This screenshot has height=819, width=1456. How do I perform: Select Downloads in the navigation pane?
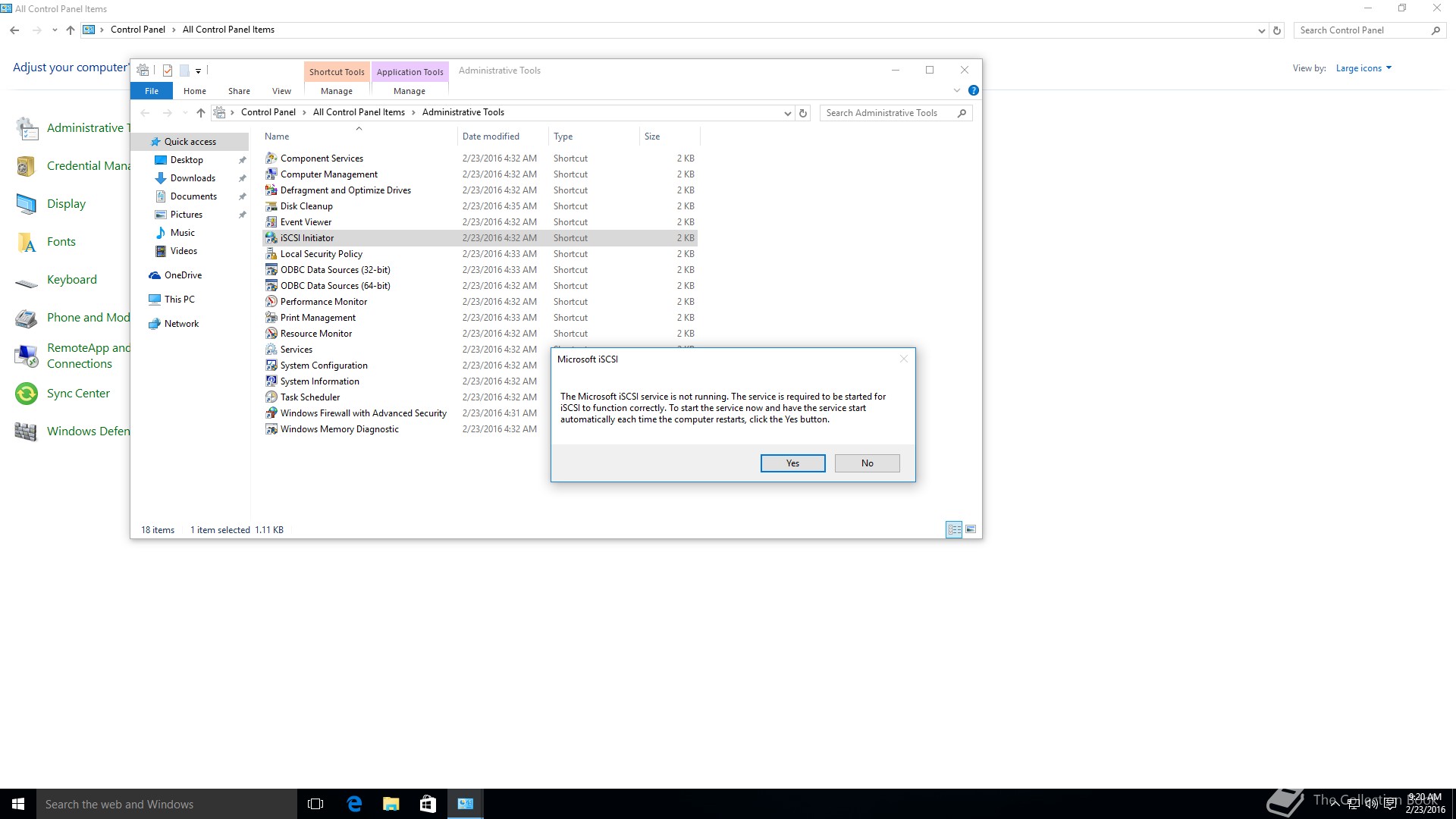(x=193, y=178)
